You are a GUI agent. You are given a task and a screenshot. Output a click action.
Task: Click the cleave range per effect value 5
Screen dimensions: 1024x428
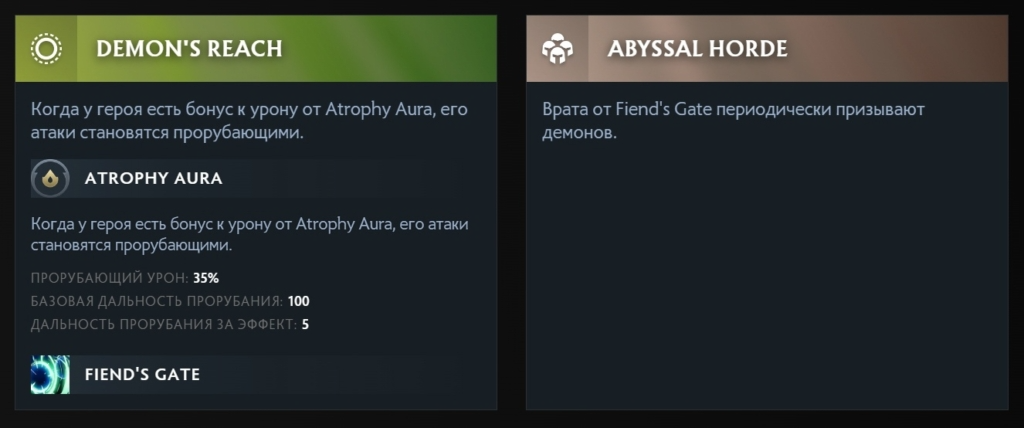pyautogui.click(x=305, y=324)
